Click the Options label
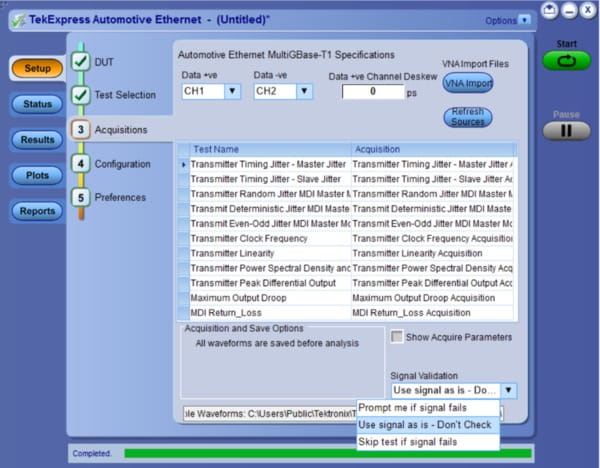The image size is (600, 468). tap(501, 20)
